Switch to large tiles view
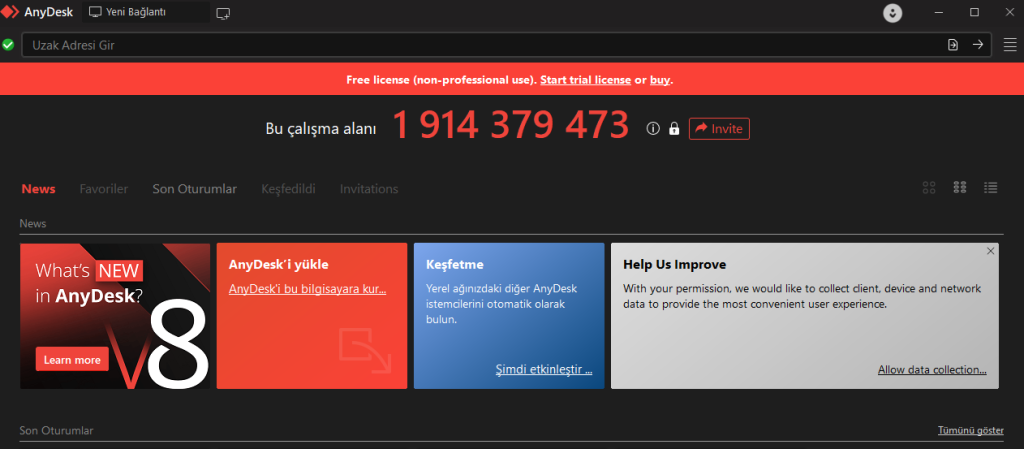The width and height of the screenshot is (1024, 449). pos(929,188)
